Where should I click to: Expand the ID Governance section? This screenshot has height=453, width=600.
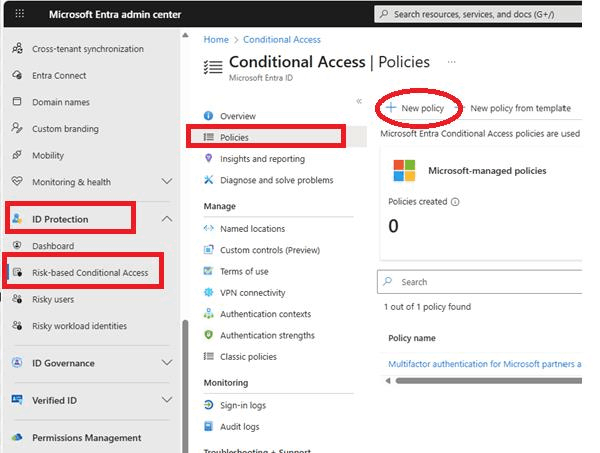167,364
